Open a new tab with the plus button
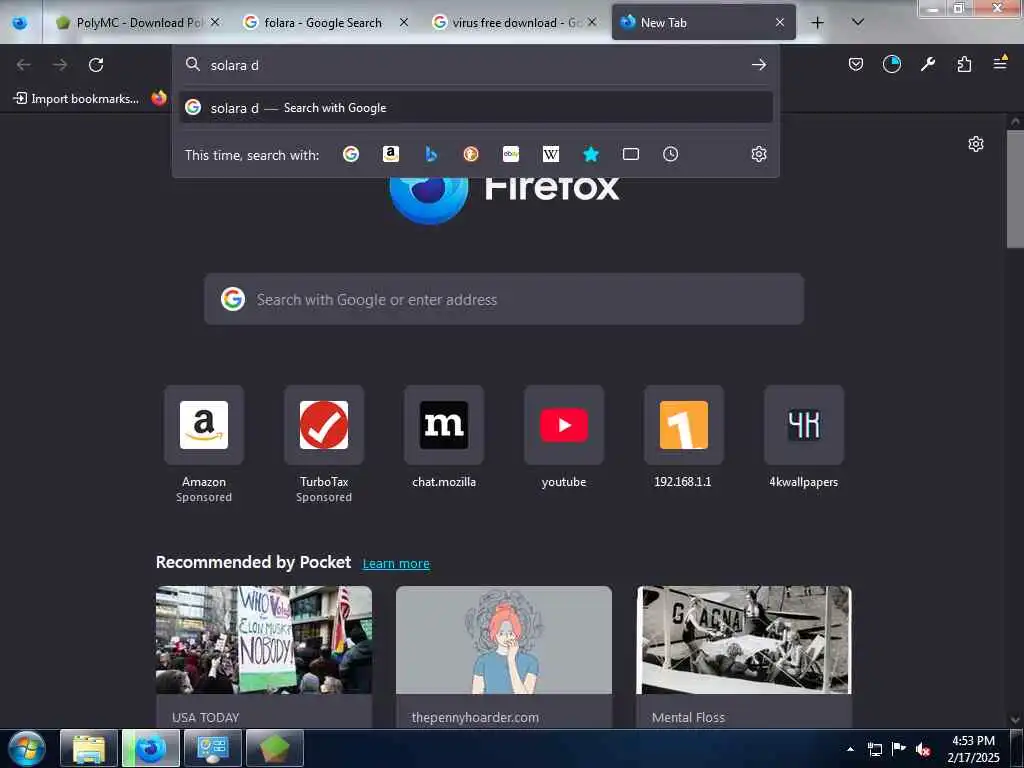The image size is (1024, 768). 817,23
